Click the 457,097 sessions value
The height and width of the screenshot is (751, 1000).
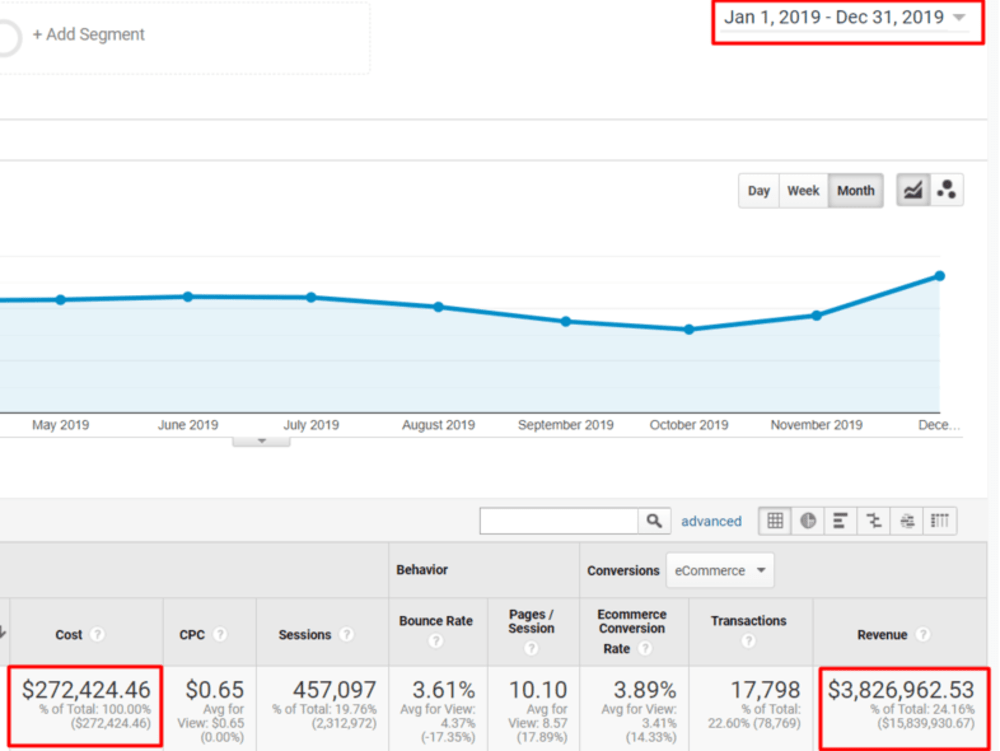click(x=334, y=690)
